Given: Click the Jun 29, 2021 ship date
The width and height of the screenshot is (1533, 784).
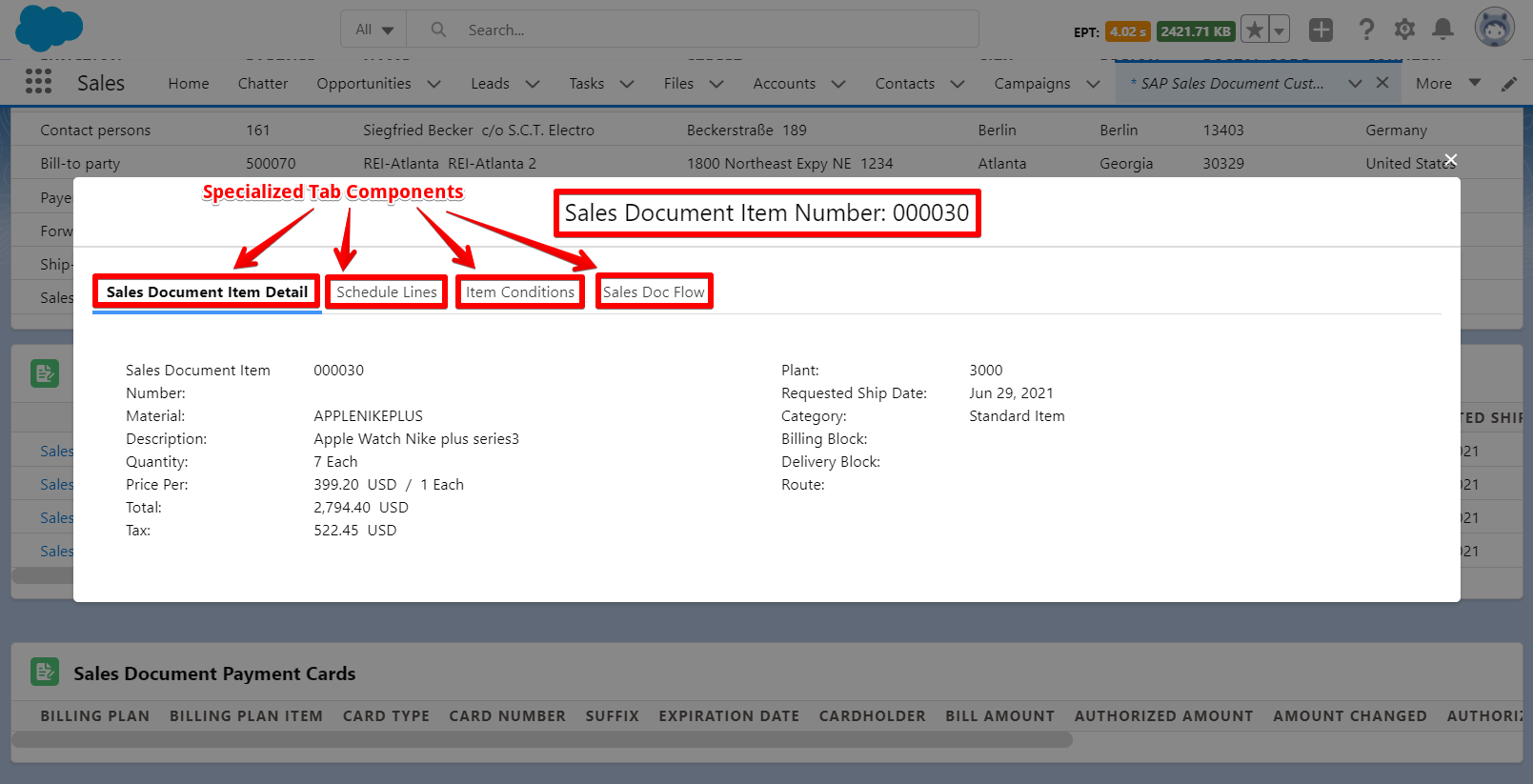Looking at the screenshot, I should click(x=1011, y=392).
